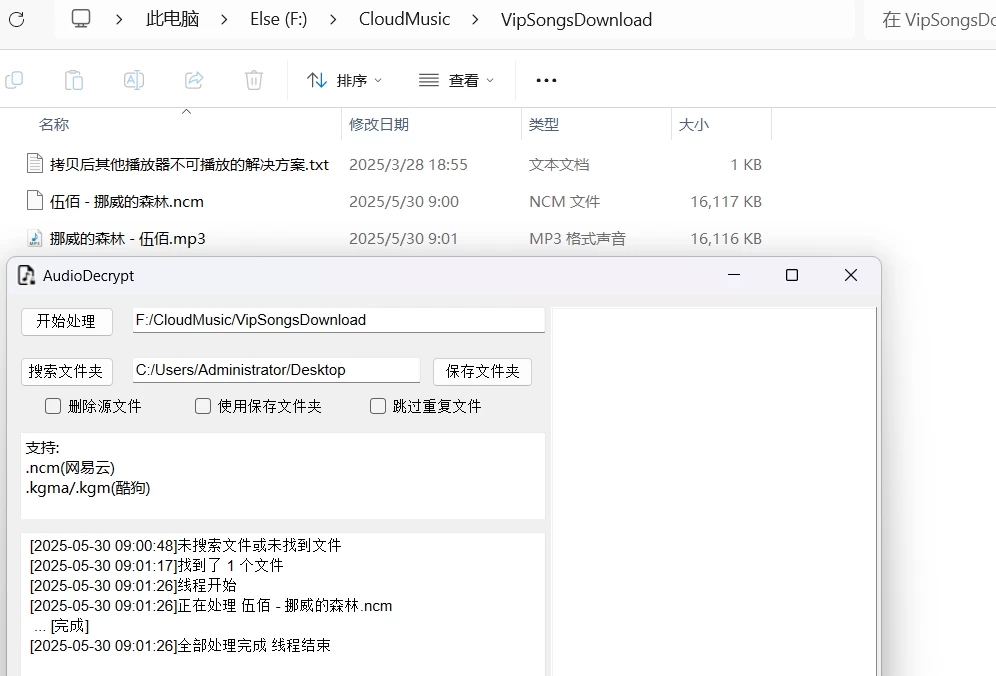Select file 挪威的森林 - 伍佰.mp3
The height and width of the screenshot is (676, 996).
(x=128, y=238)
